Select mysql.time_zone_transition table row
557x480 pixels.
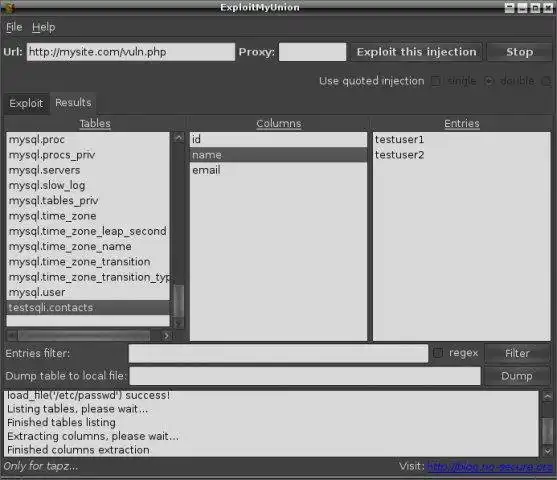[88, 262]
